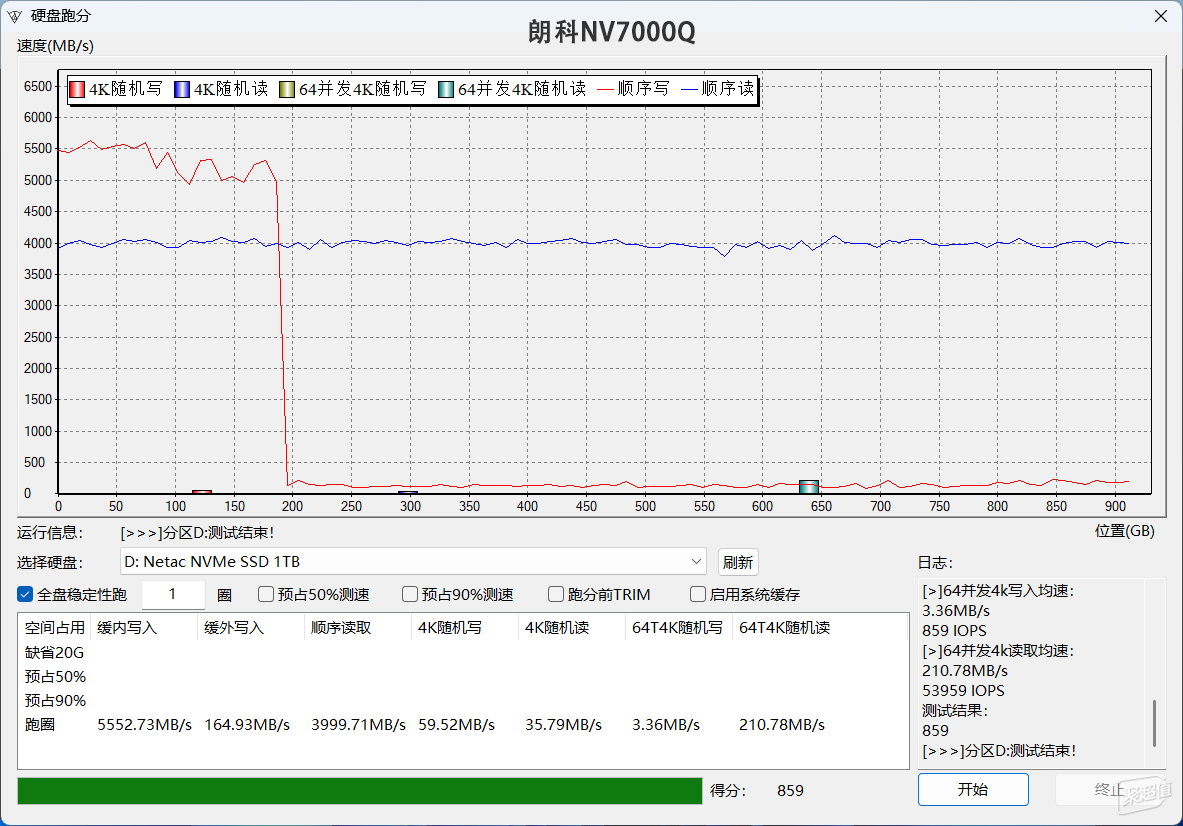
Task: Click the 顺序写 red line legend entry
Action: click(633, 89)
